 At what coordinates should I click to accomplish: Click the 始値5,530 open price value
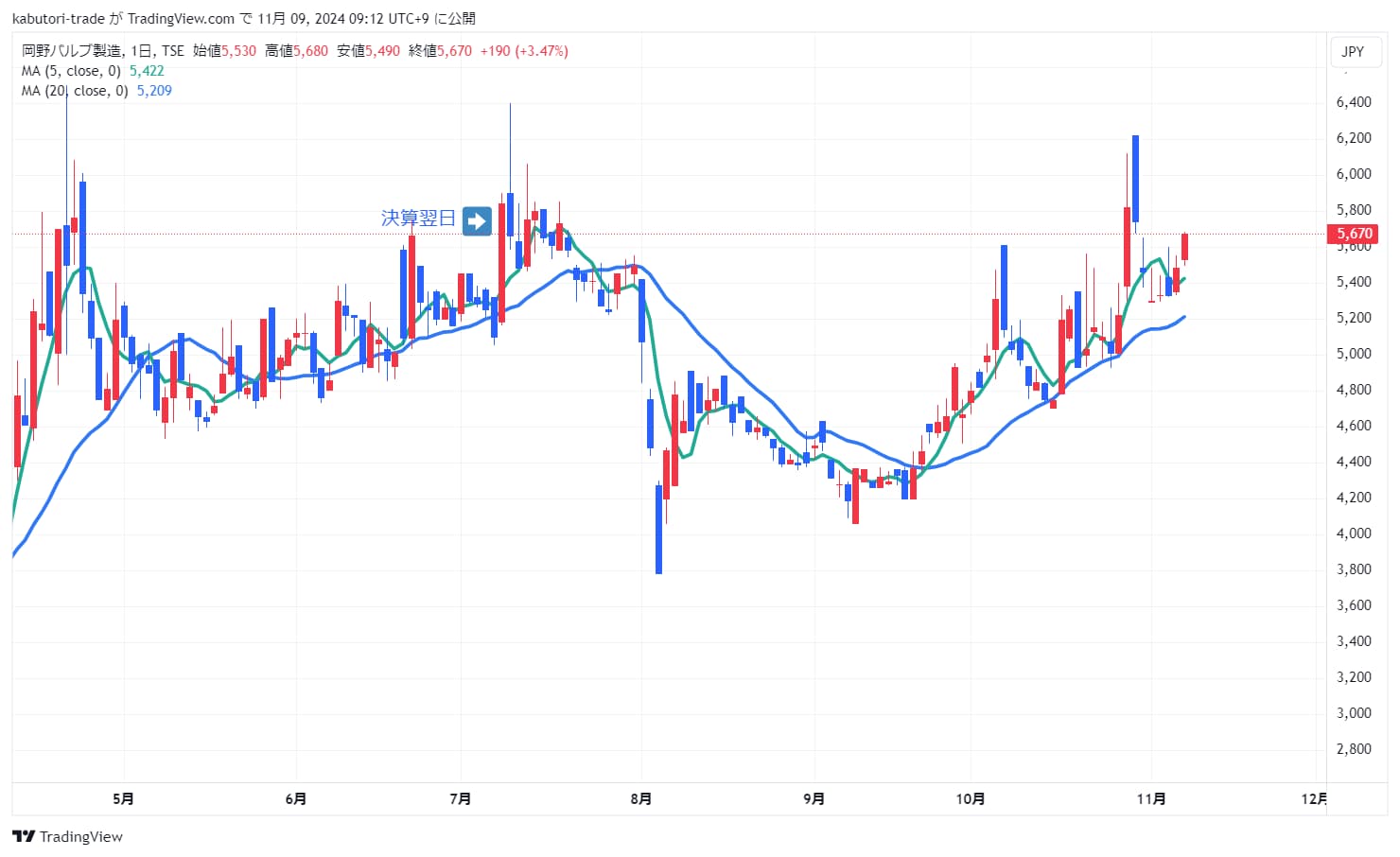click(225, 51)
